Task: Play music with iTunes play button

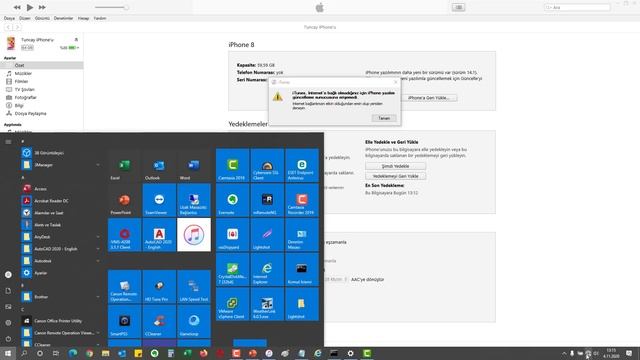Action: click(x=30, y=7)
